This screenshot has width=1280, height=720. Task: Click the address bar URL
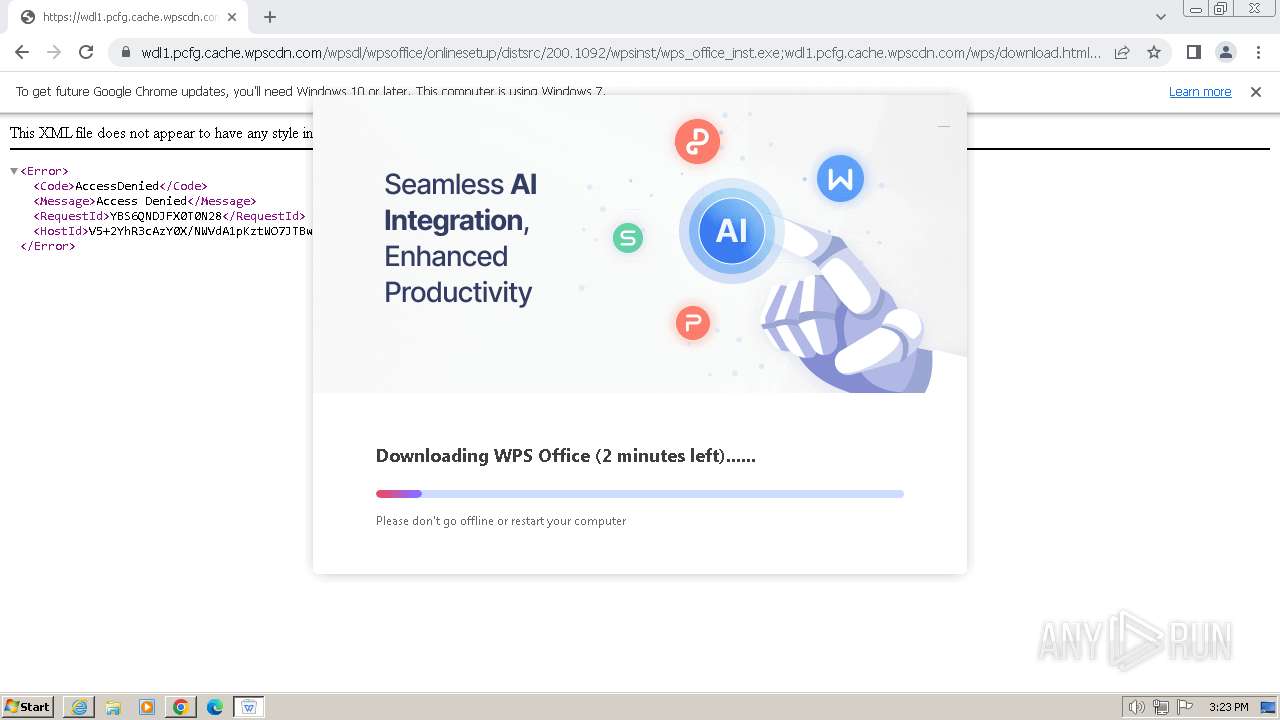pyautogui.click(x=620, y=53)
